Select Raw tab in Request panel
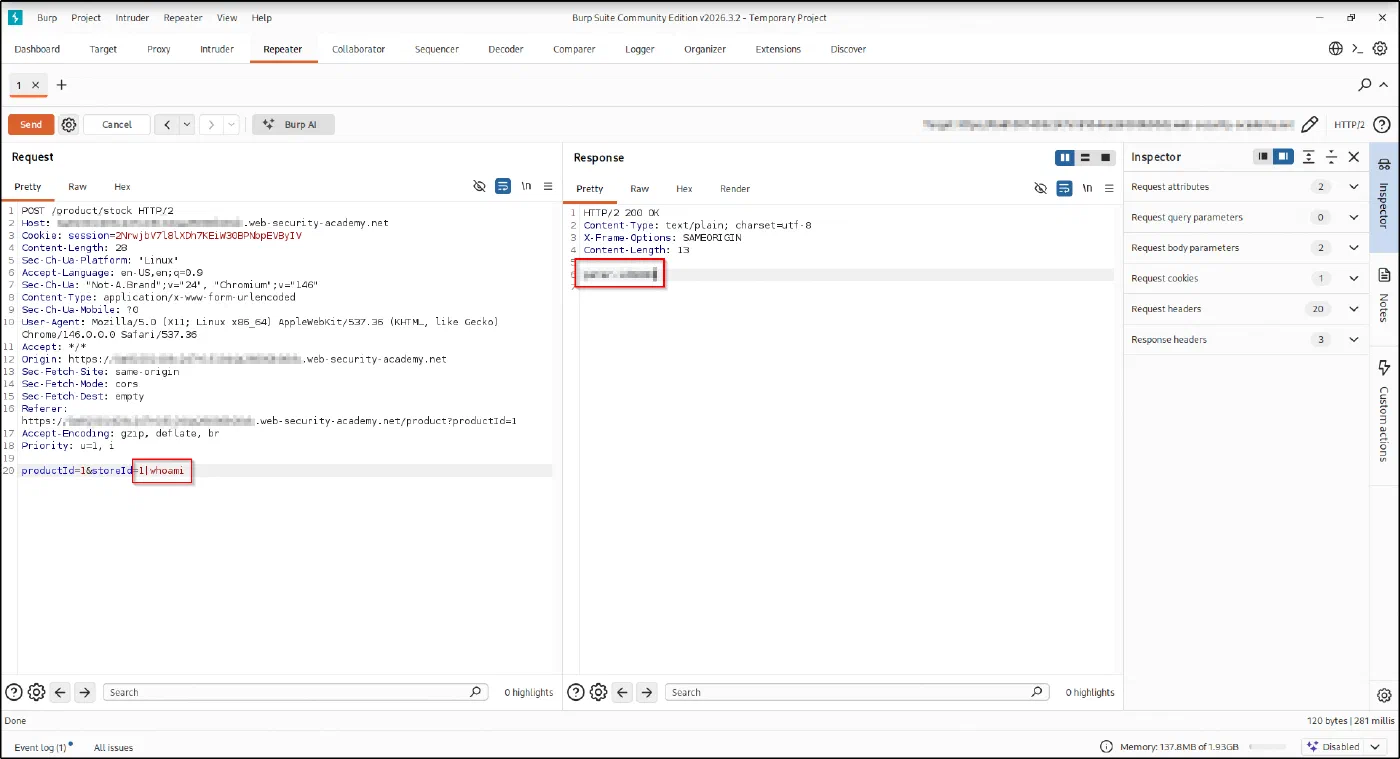Screen dimensions: 1400x759 [x=77, y=187]
